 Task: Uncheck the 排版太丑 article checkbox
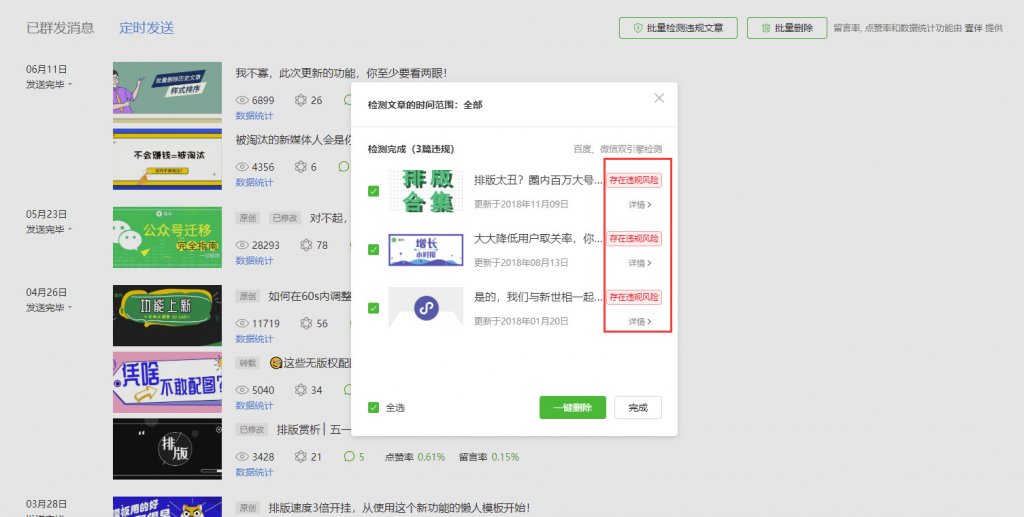(x=374, y=191)
